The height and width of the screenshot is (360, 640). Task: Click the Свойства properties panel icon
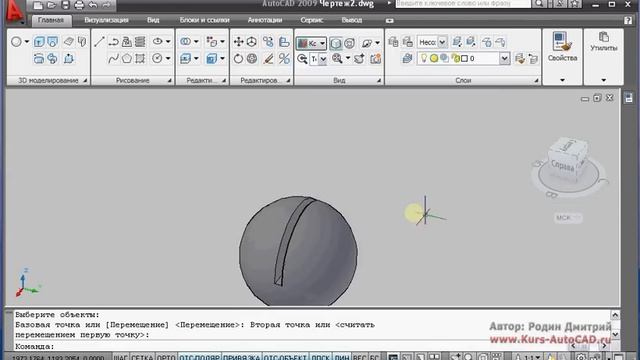tap(562, 42)
